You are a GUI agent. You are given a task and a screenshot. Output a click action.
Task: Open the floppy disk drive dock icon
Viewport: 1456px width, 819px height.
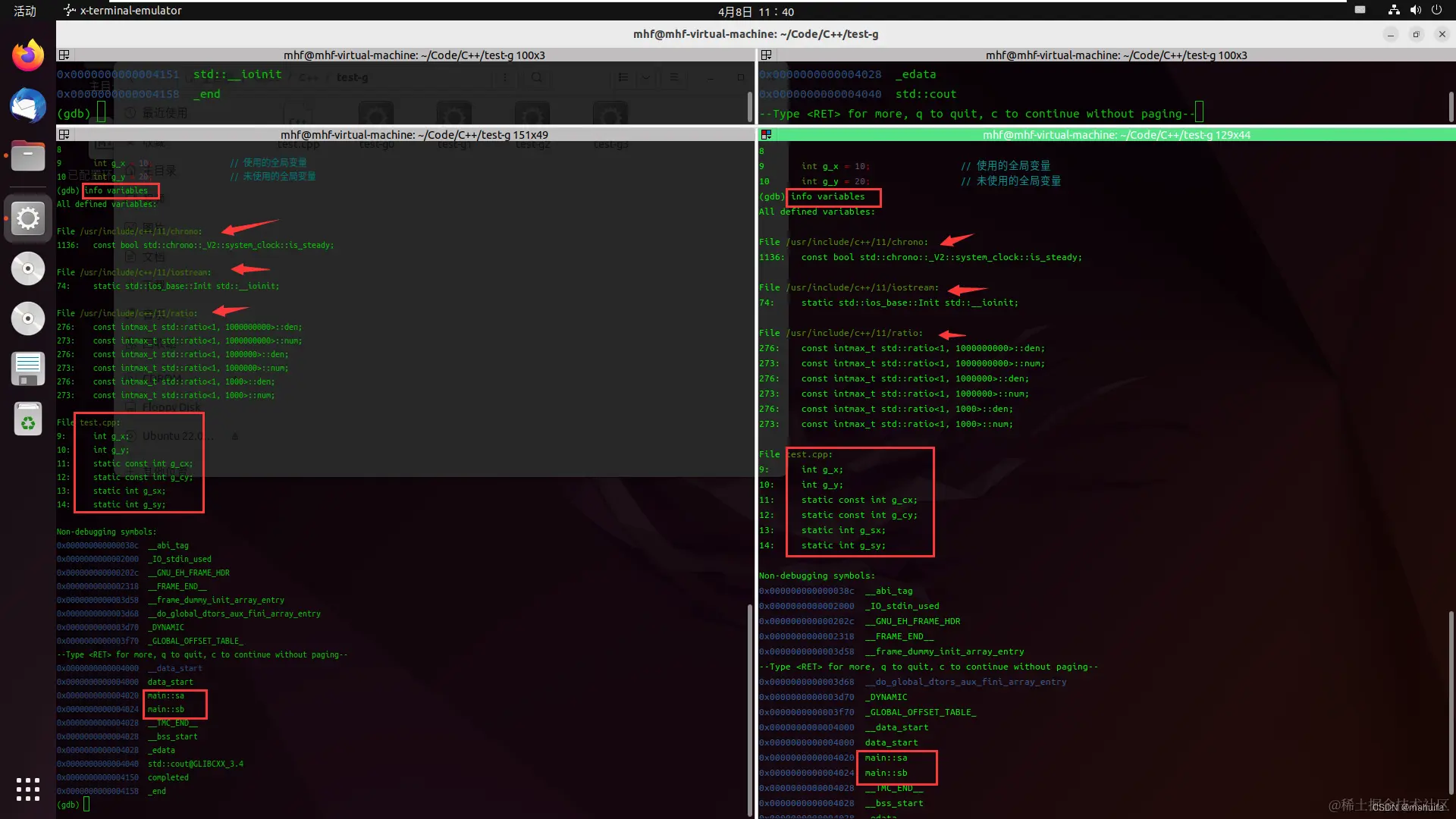28,369
